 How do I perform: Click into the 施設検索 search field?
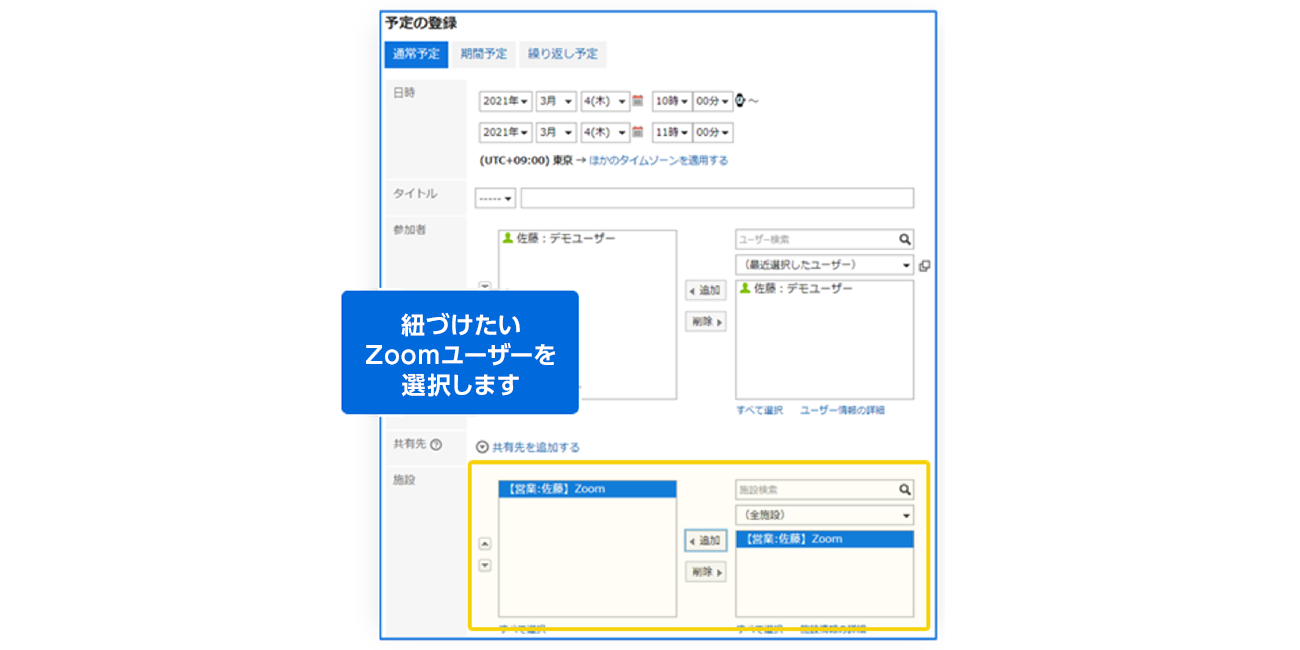coord(816,490)
